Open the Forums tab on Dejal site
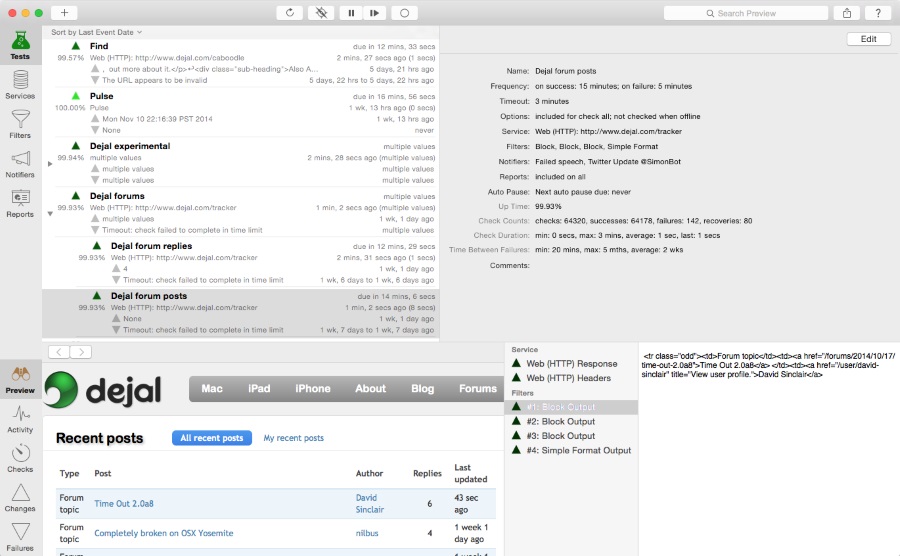The height and width of the screenshot is (556, 900). (478, 388)
